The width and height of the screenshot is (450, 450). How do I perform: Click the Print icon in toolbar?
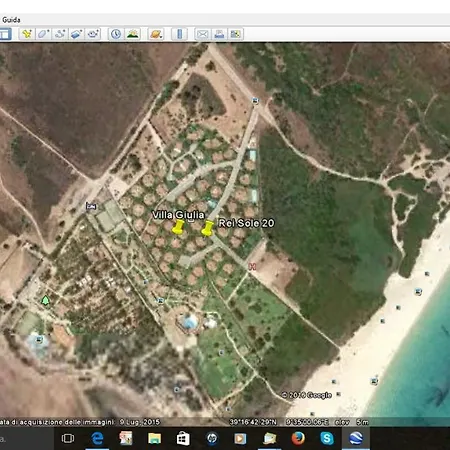[219, 34]
